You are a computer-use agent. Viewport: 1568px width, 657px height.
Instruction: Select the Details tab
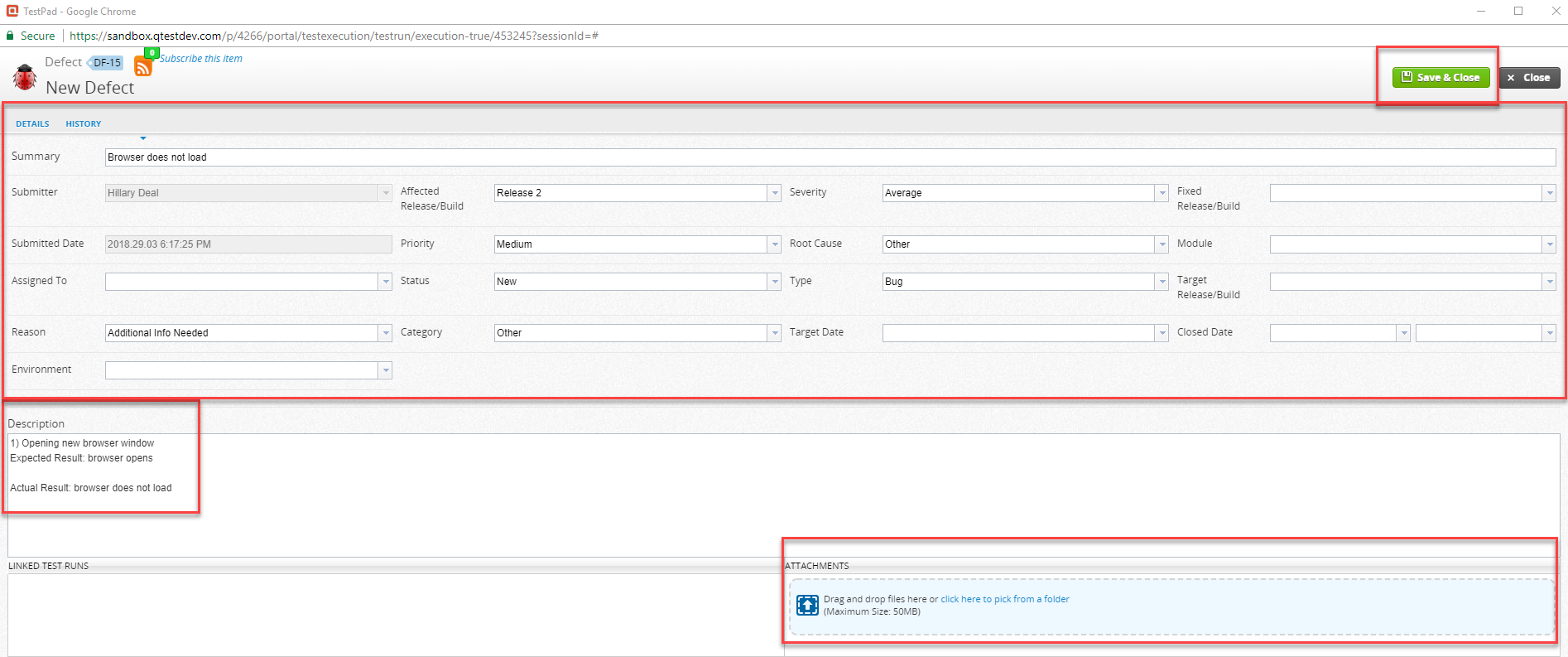pos(32,124)
